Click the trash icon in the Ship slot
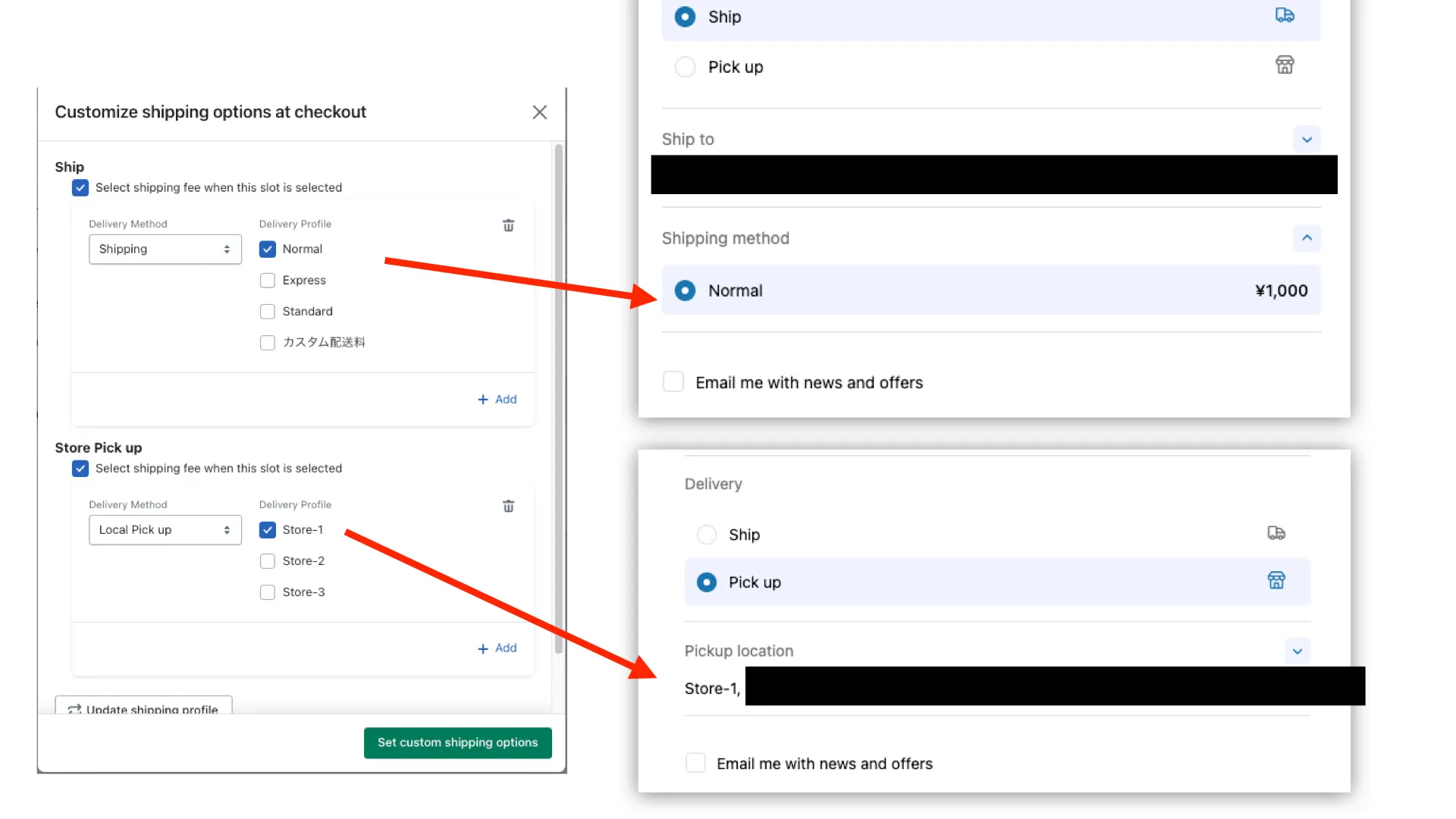Viewport: 1456px width, 819px height. (x=508, y=225)
